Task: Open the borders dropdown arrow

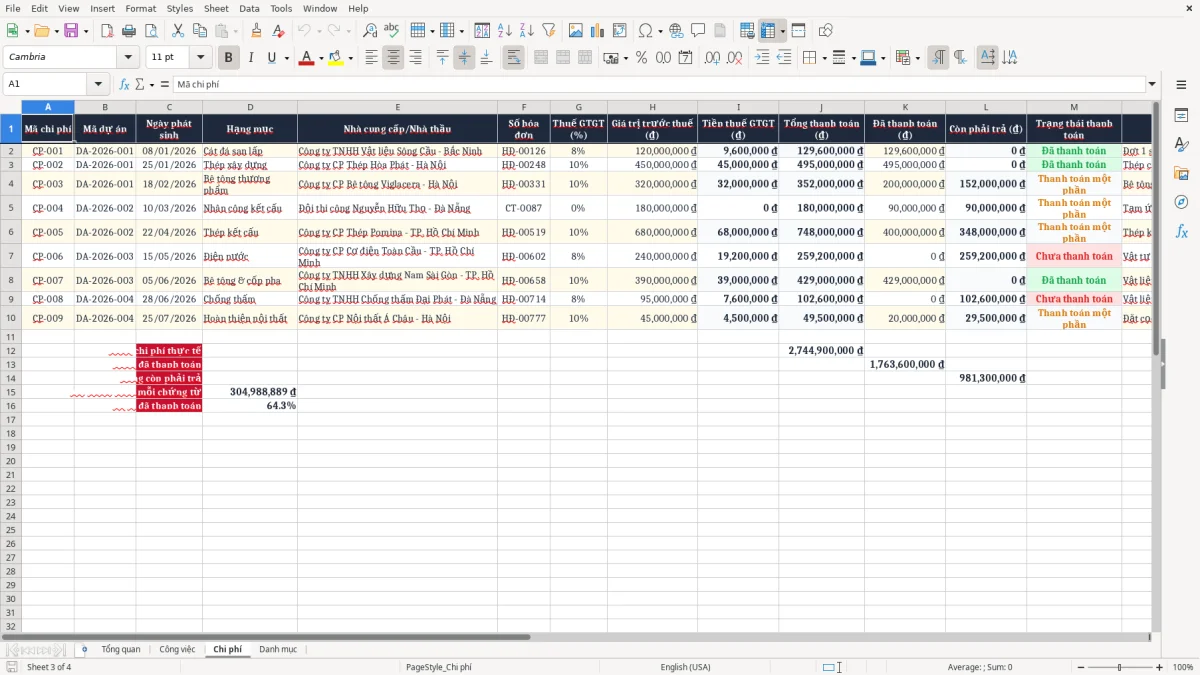Action: (824, 58)
